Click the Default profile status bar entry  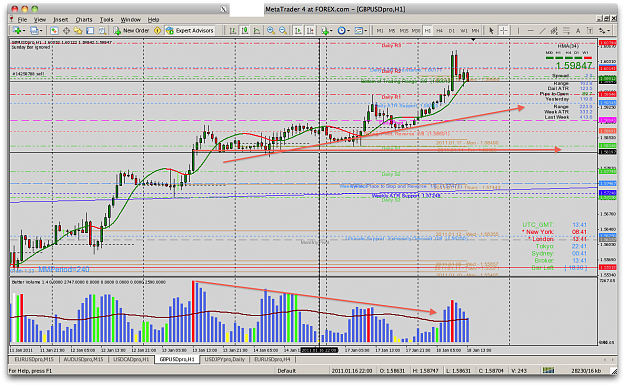(x=287, y=371)
